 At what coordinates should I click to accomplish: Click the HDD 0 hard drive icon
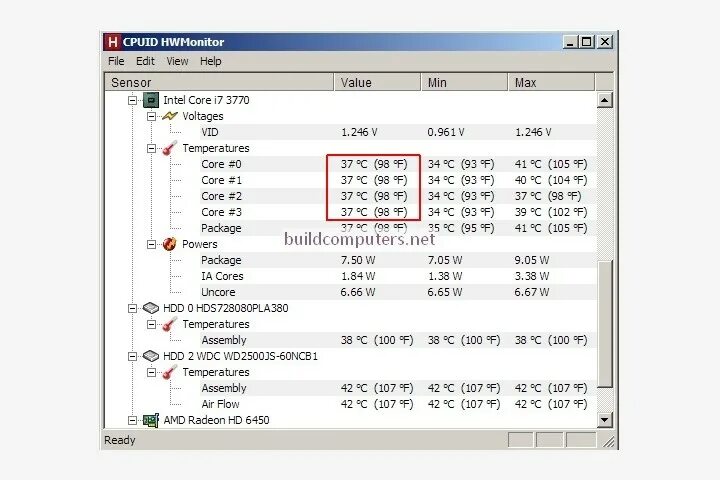[151, 308]
